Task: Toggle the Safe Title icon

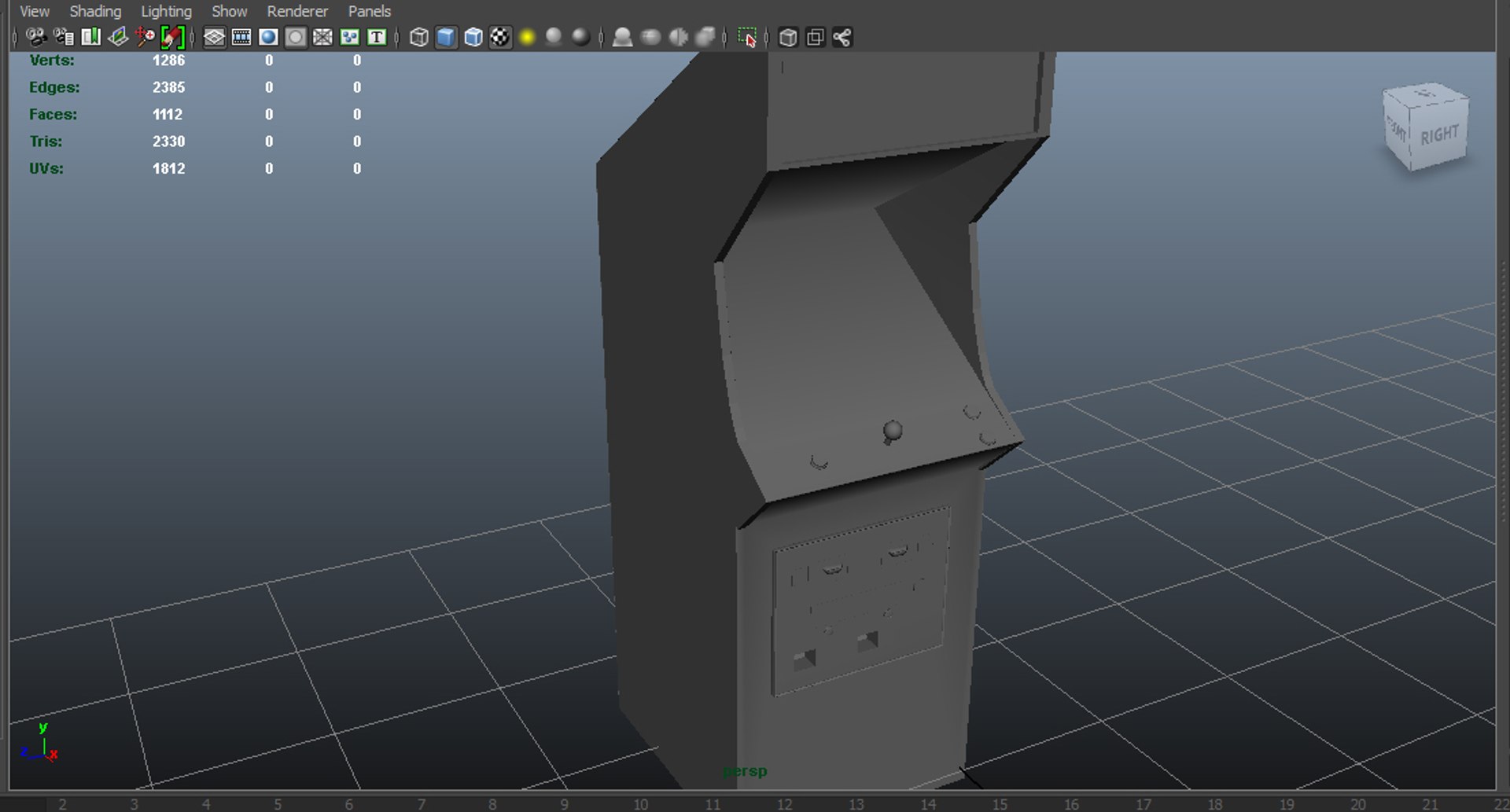Action: 377,37
